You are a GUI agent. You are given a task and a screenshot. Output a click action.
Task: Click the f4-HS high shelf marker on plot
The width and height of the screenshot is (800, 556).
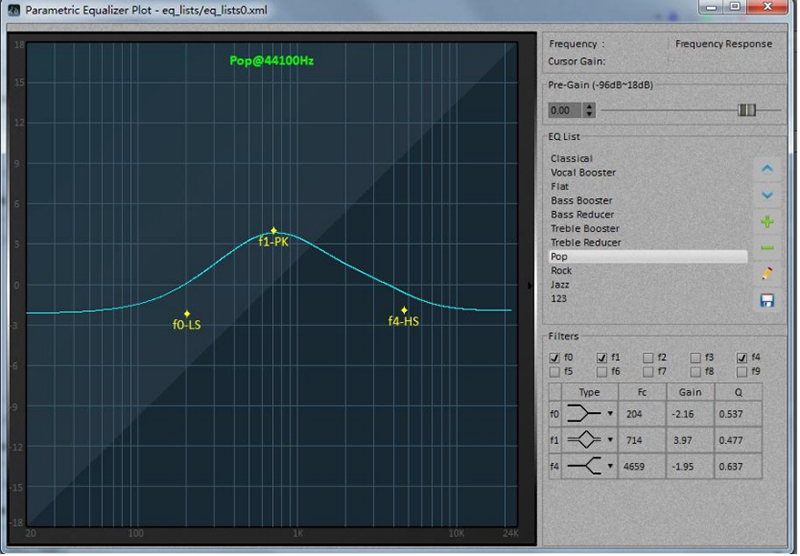(x=405, y=310)
